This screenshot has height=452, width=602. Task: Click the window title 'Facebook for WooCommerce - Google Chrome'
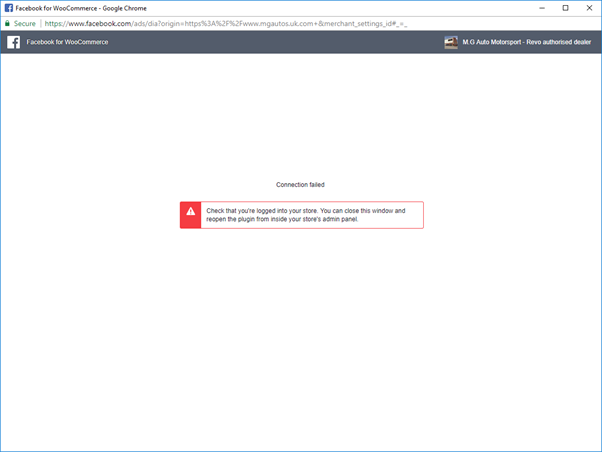81,8
